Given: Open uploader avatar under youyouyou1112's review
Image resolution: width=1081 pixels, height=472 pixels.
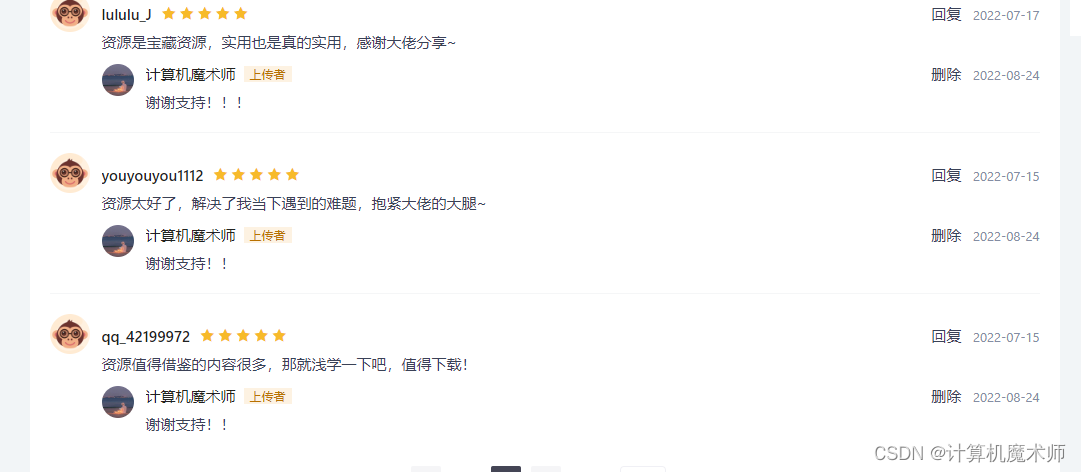Looking at the screenshot, I should coord(118,241).
